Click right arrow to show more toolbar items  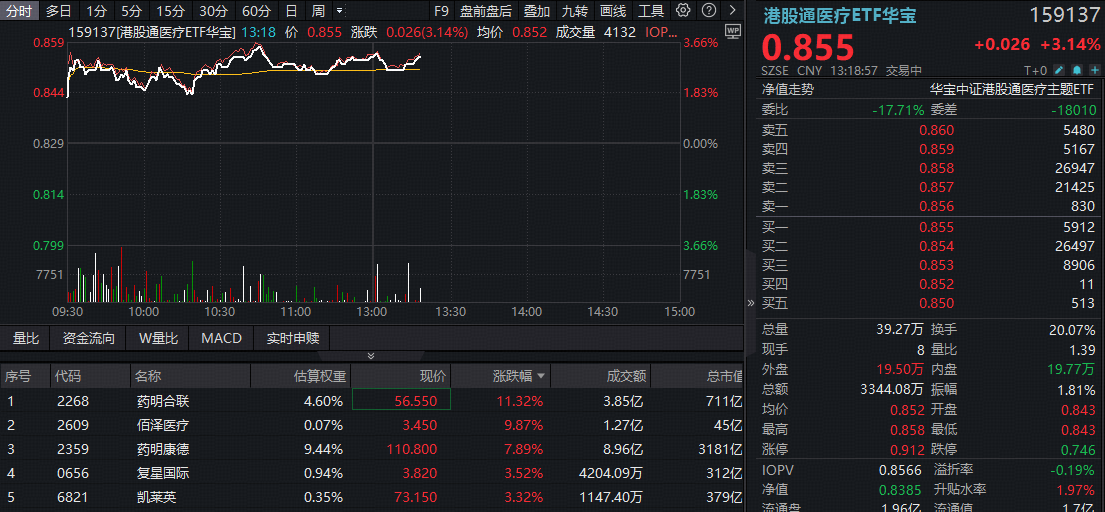[732, 11]
